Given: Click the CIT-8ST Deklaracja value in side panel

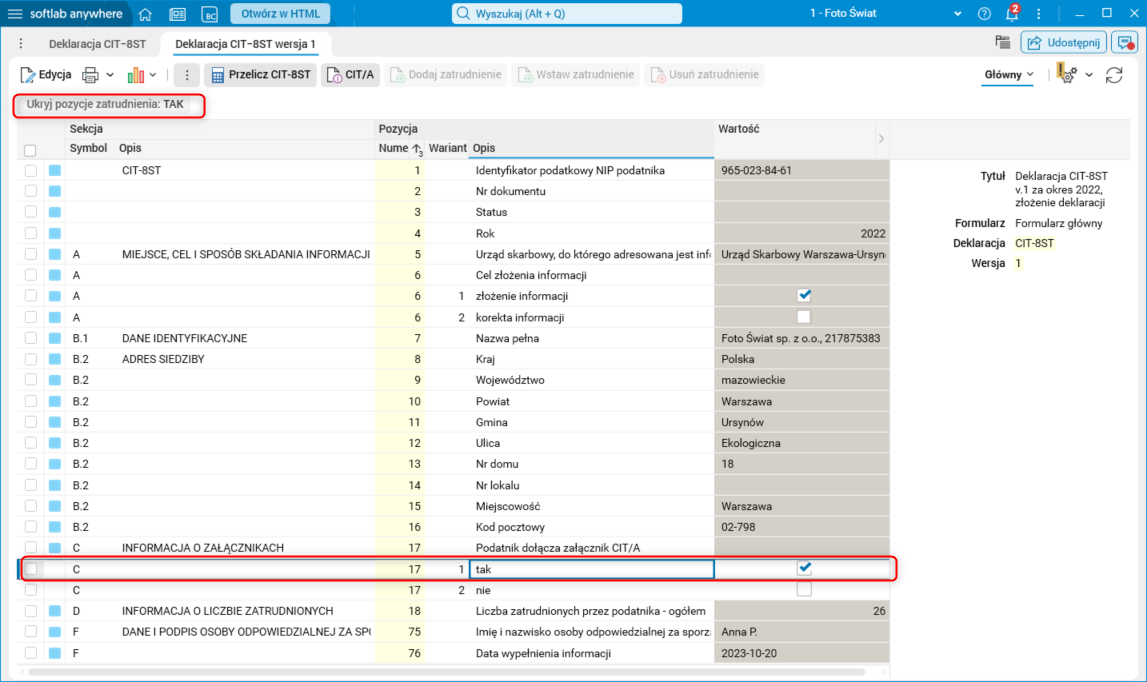Looking at the screenshot, I should pos(1034,243).
